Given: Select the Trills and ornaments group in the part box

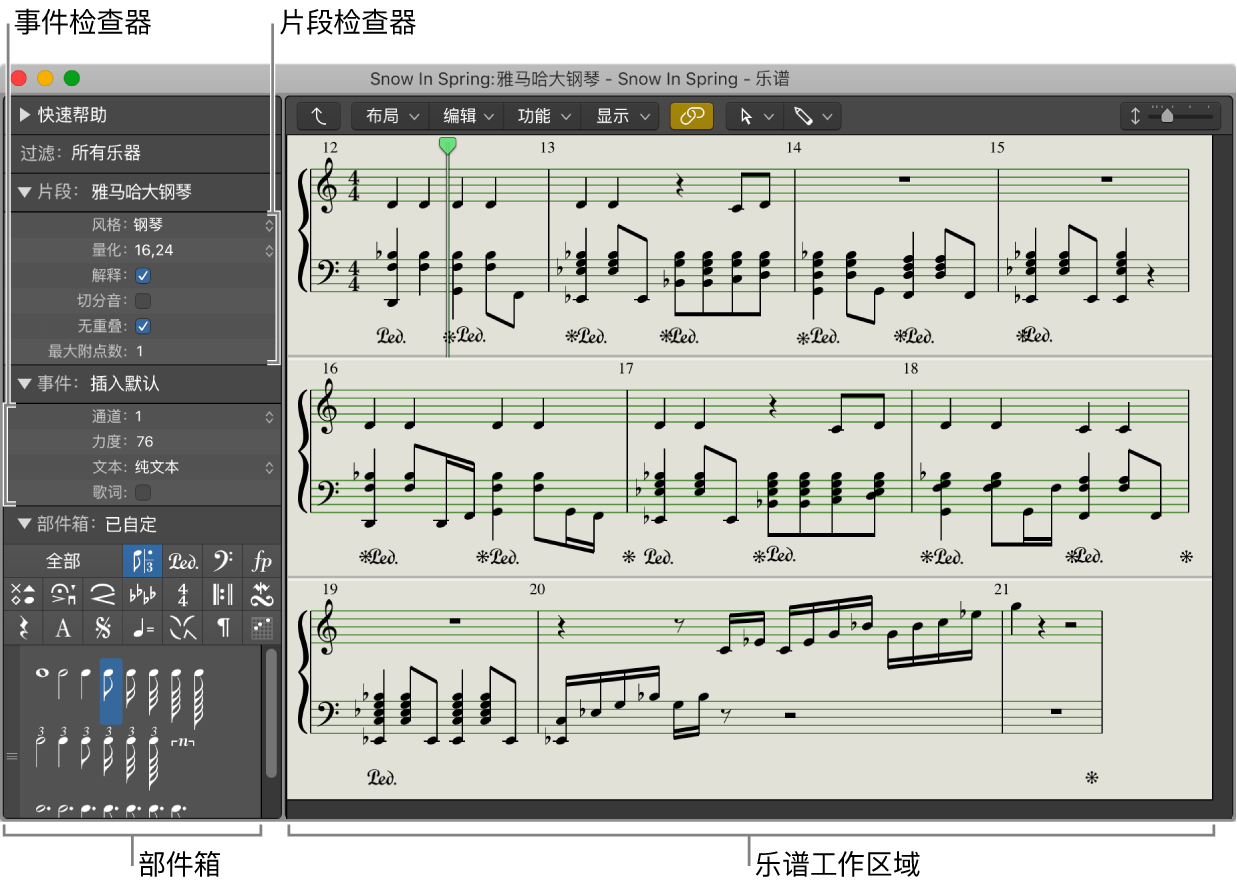Looking at the screenshot, I should click(262, 595).
